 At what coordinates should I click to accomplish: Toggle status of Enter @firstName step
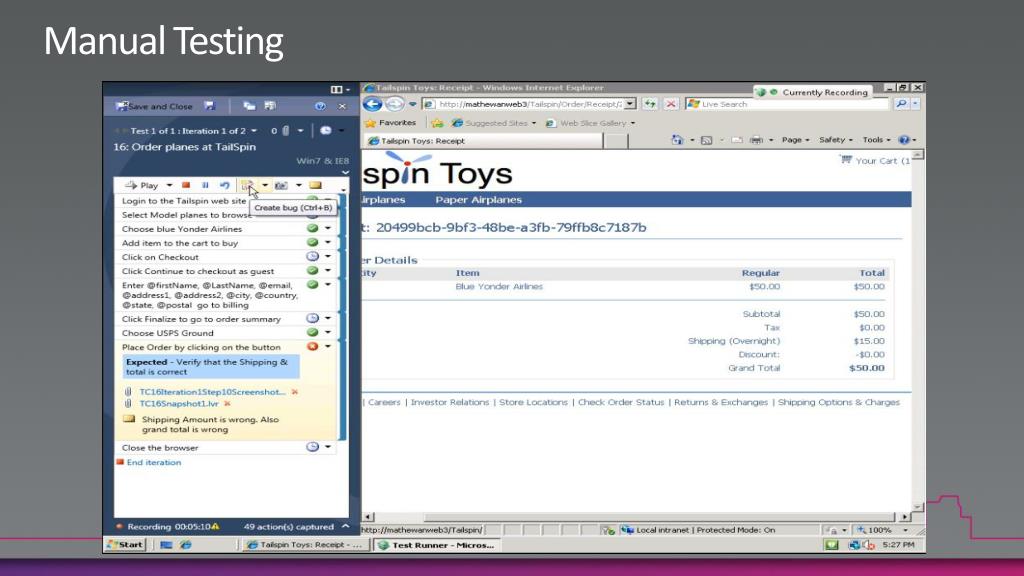[x=313, y=285]
